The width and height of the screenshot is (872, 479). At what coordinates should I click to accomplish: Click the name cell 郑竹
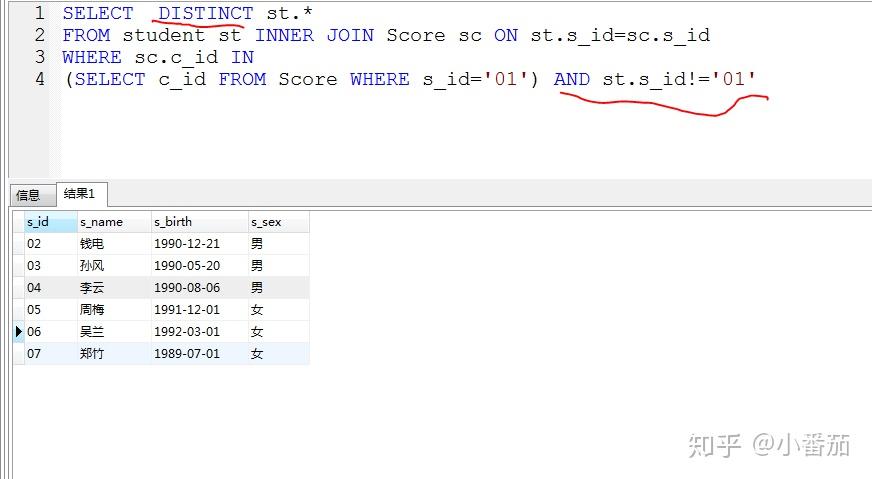pyautogui.click(x=114, y=353)
